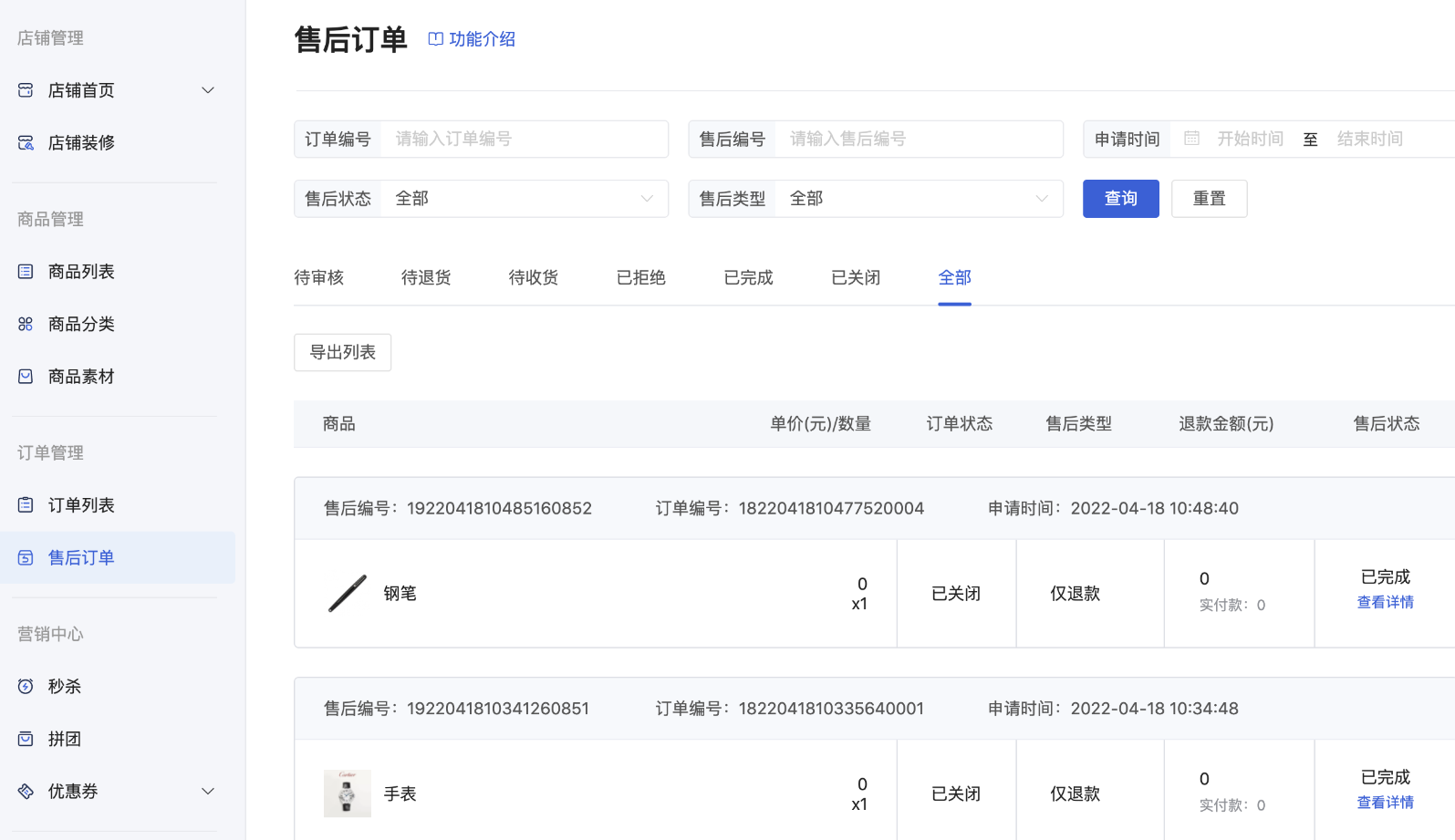Screen dimensions: 1455x840
Task: Click the 重置 button
Action: tap(1210, 199)
